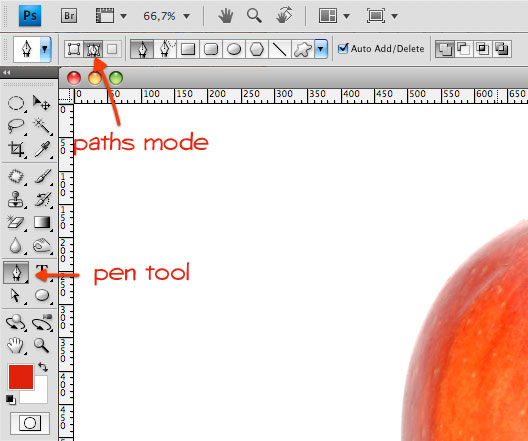Choose the Ellipse shape tool option
The height and width of the screenshot is (441, 528).
click(x=234, y=49)
